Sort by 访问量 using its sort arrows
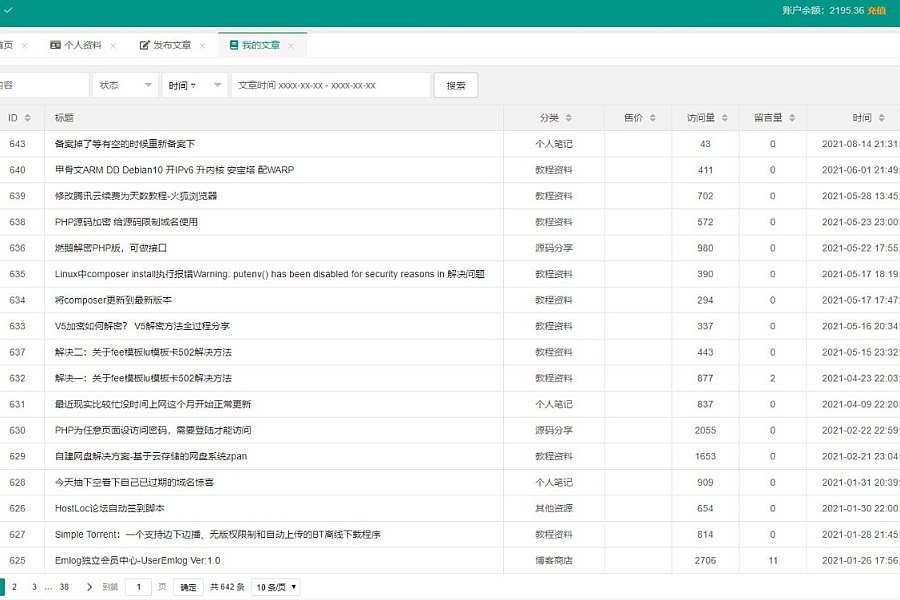The width and height of the screenshot is (900, 600). 724,118
